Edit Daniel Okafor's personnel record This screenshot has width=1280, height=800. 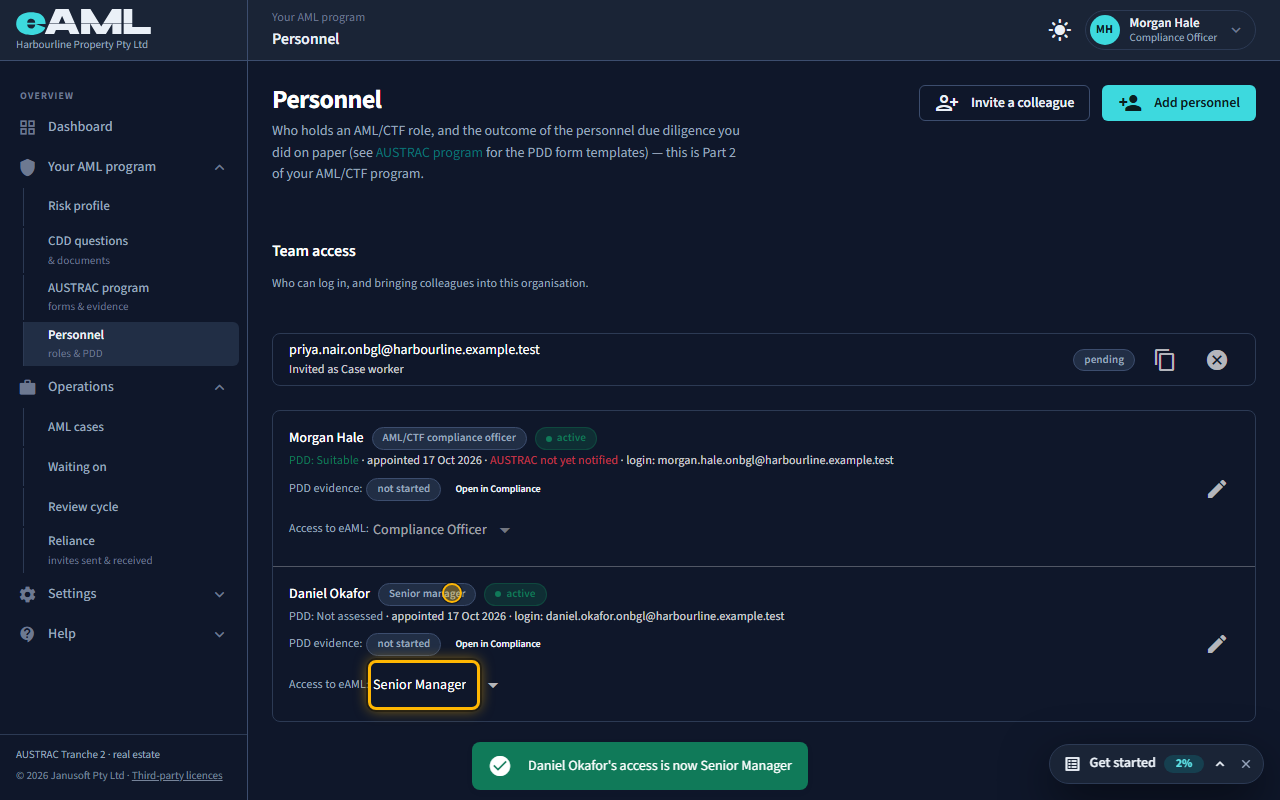1217,644
